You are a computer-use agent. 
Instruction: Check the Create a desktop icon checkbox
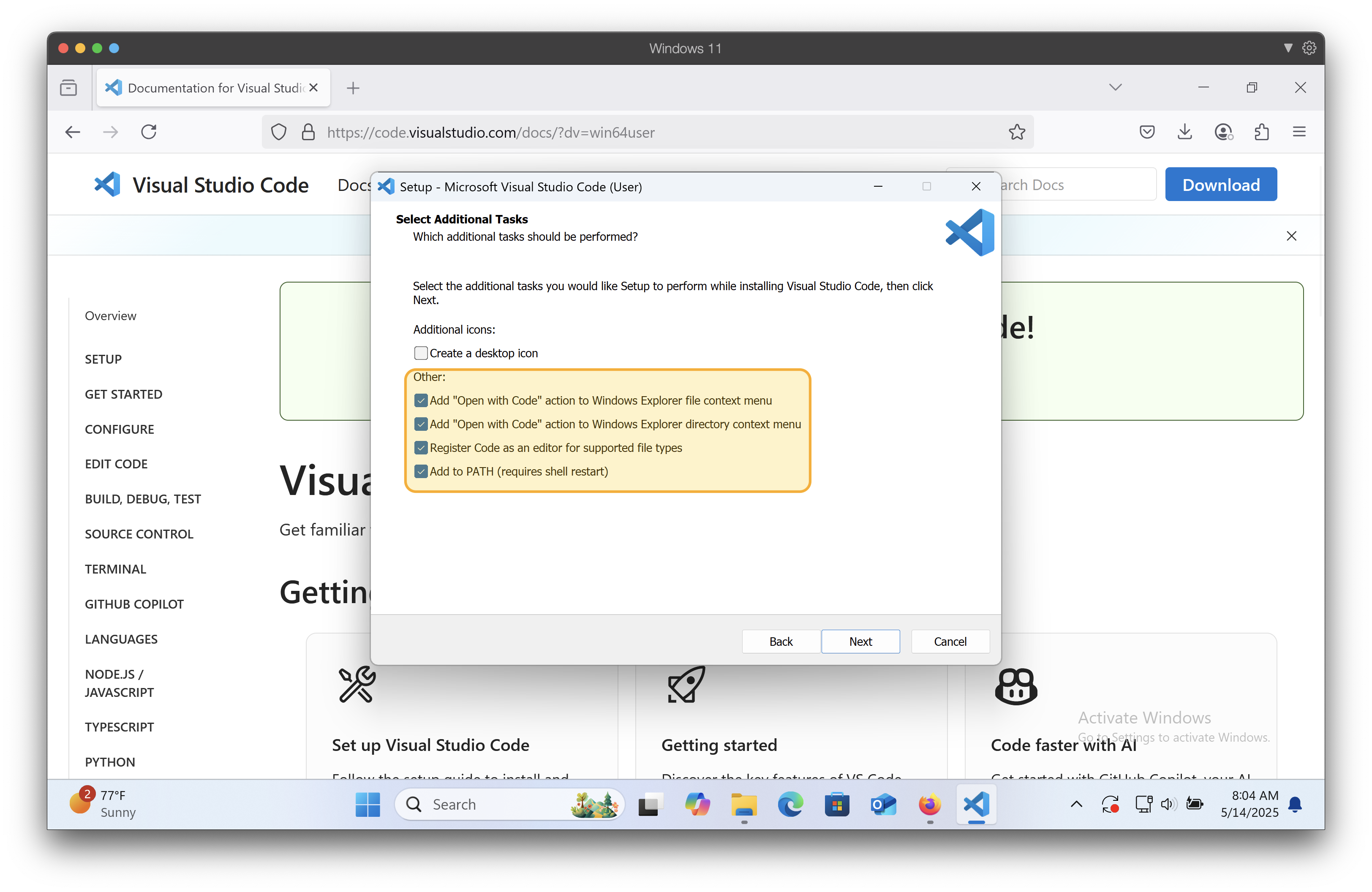pos(421,353)
